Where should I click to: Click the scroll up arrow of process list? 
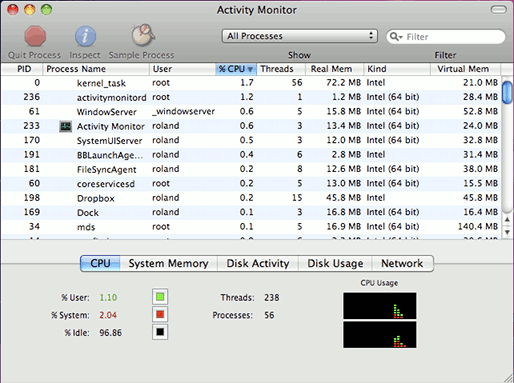[x=507, y=219]
